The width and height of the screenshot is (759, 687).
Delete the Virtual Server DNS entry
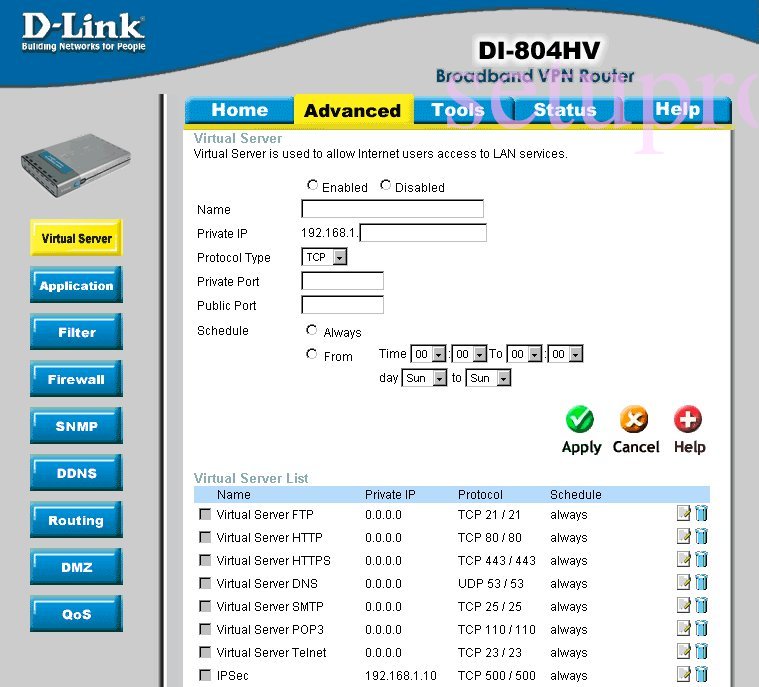(x=701, y=582)
